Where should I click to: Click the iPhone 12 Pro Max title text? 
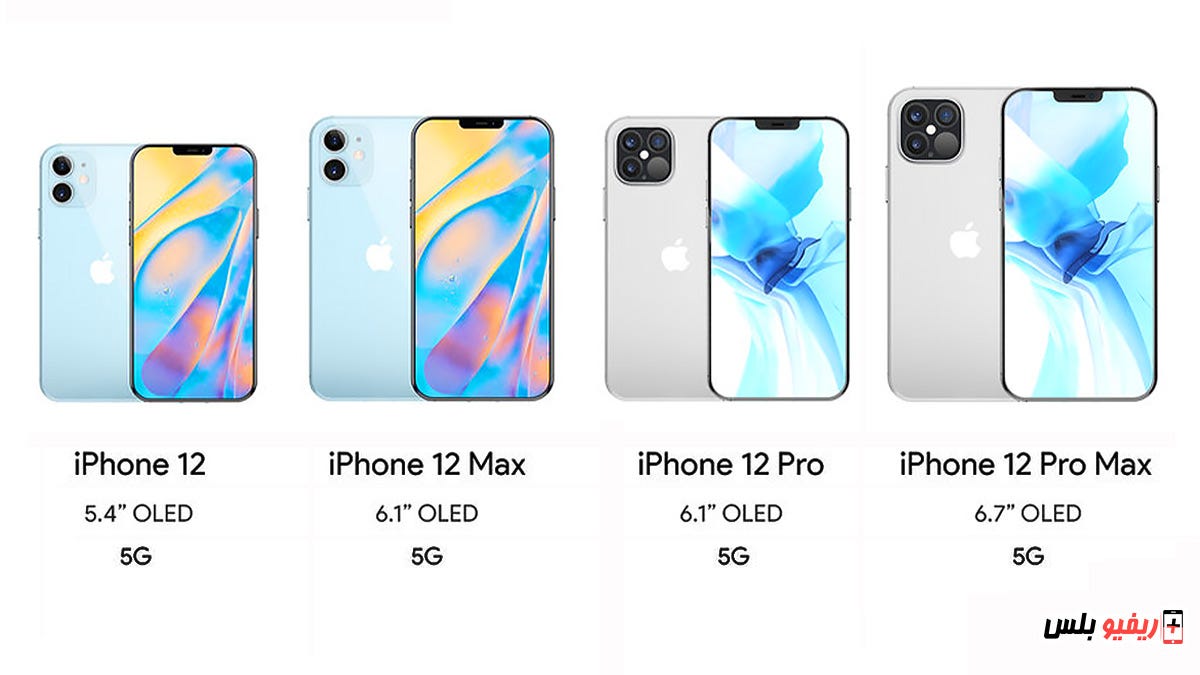(1025, 464)
